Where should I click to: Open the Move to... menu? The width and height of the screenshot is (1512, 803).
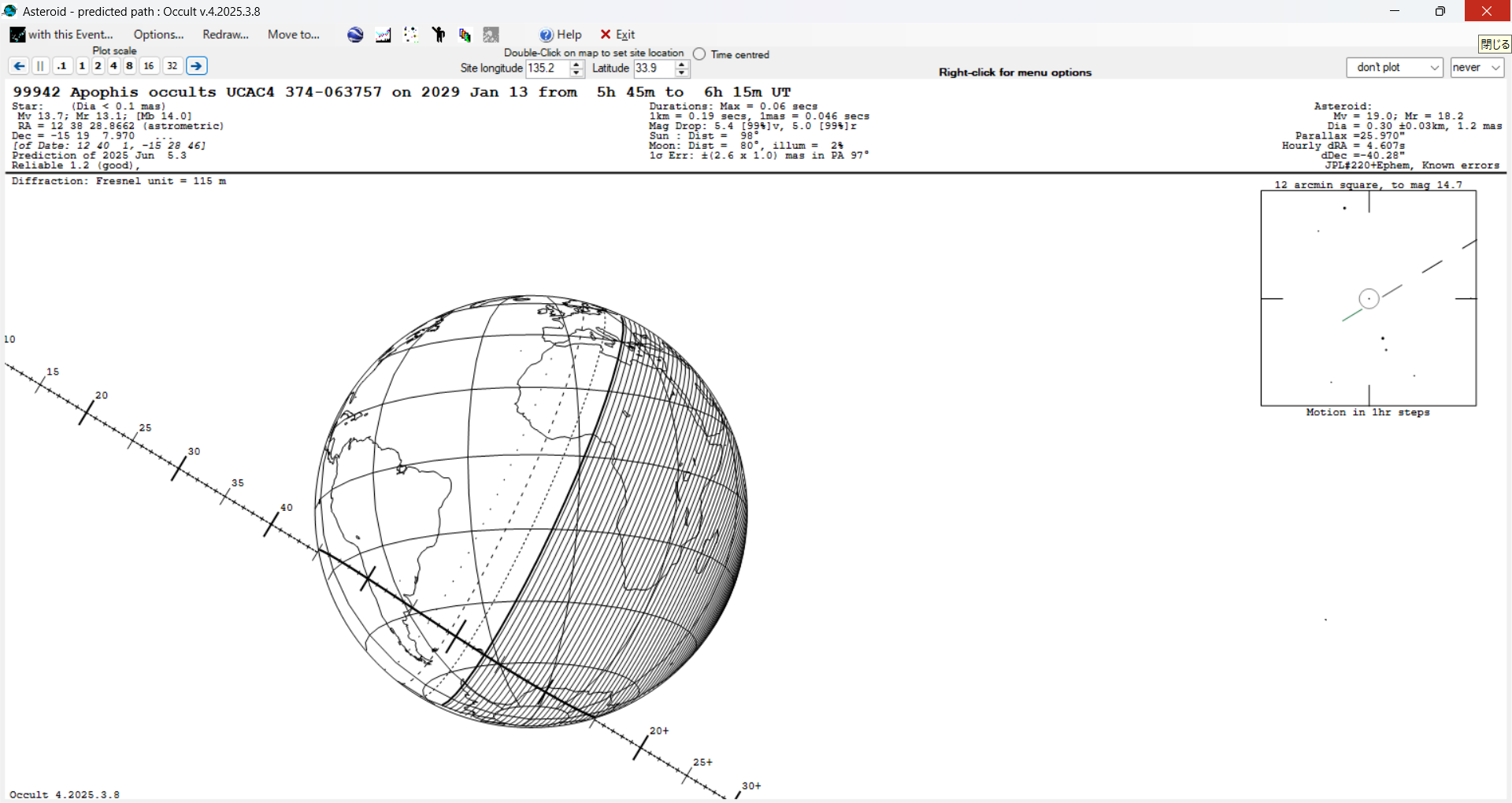293,35
